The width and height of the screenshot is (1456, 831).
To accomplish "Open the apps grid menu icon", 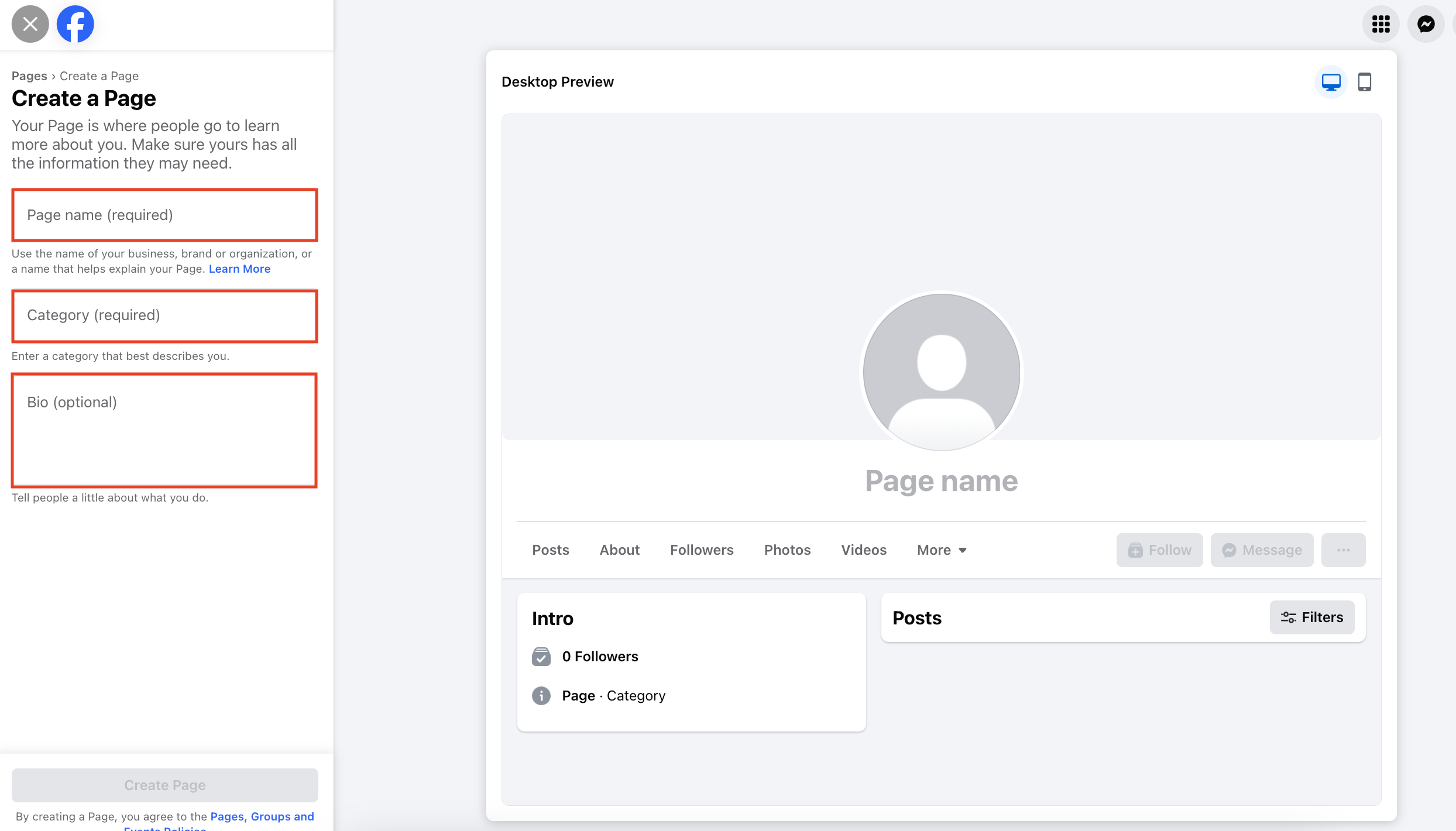I will (x=1381, y=24).
